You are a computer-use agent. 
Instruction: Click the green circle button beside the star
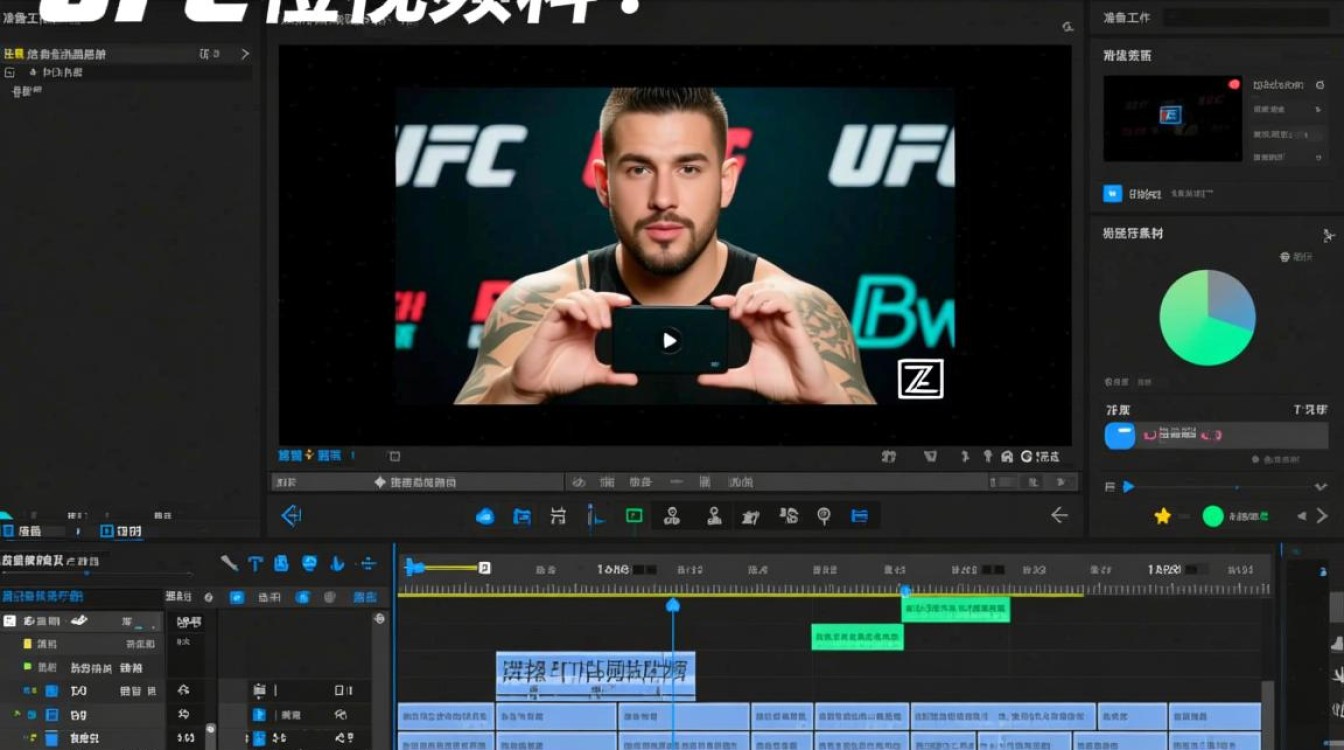tap(1213, 516)
